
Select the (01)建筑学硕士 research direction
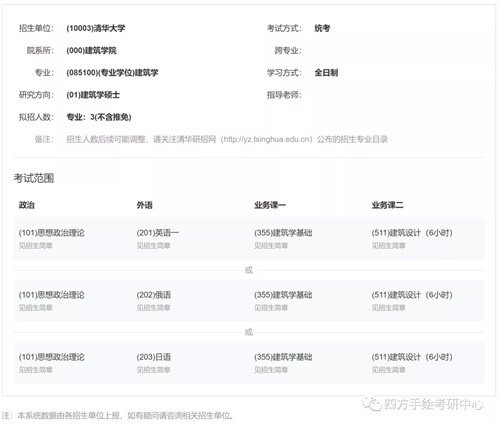click(x=93, y=95)
